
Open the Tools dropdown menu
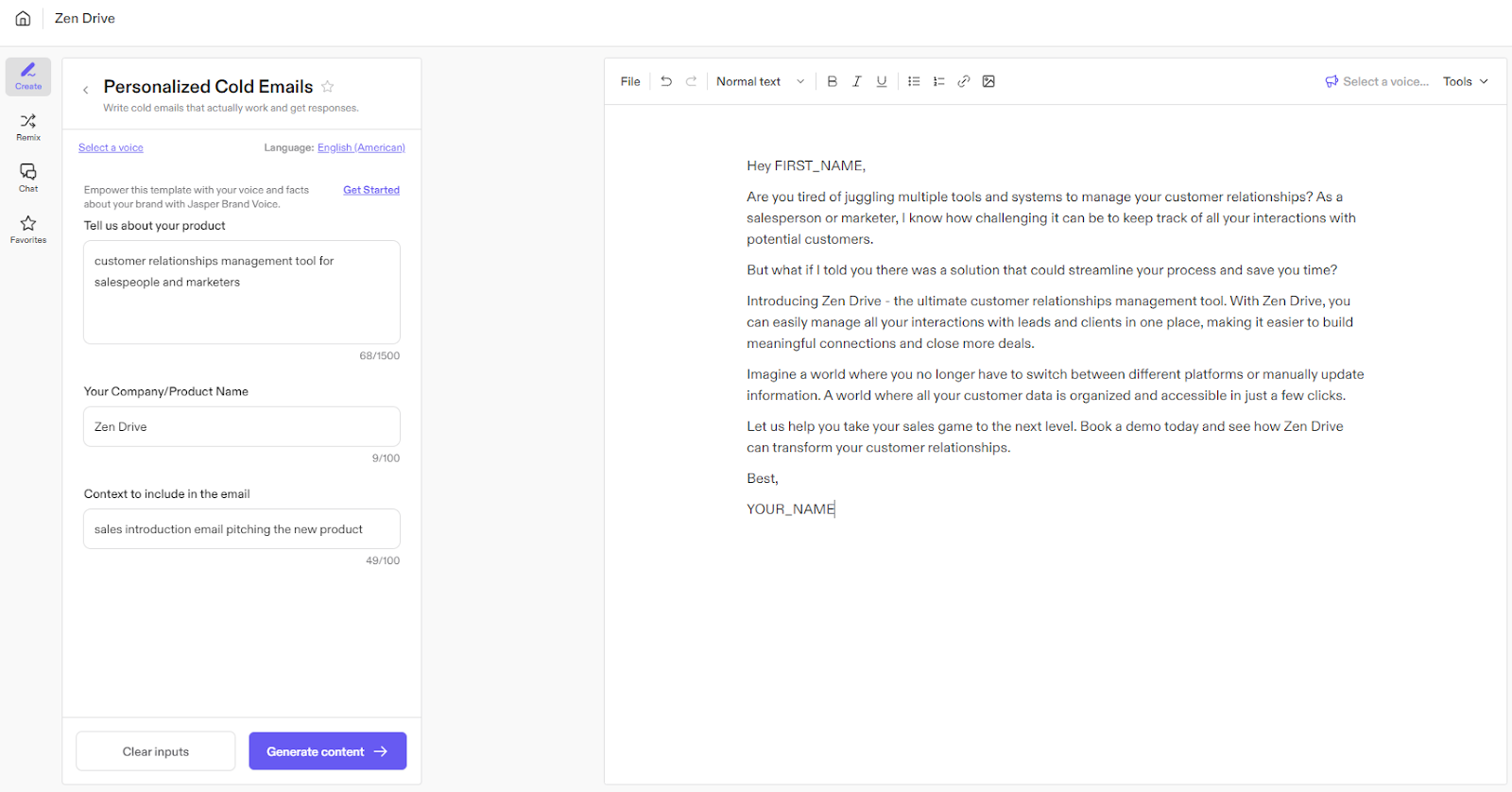1466,81
